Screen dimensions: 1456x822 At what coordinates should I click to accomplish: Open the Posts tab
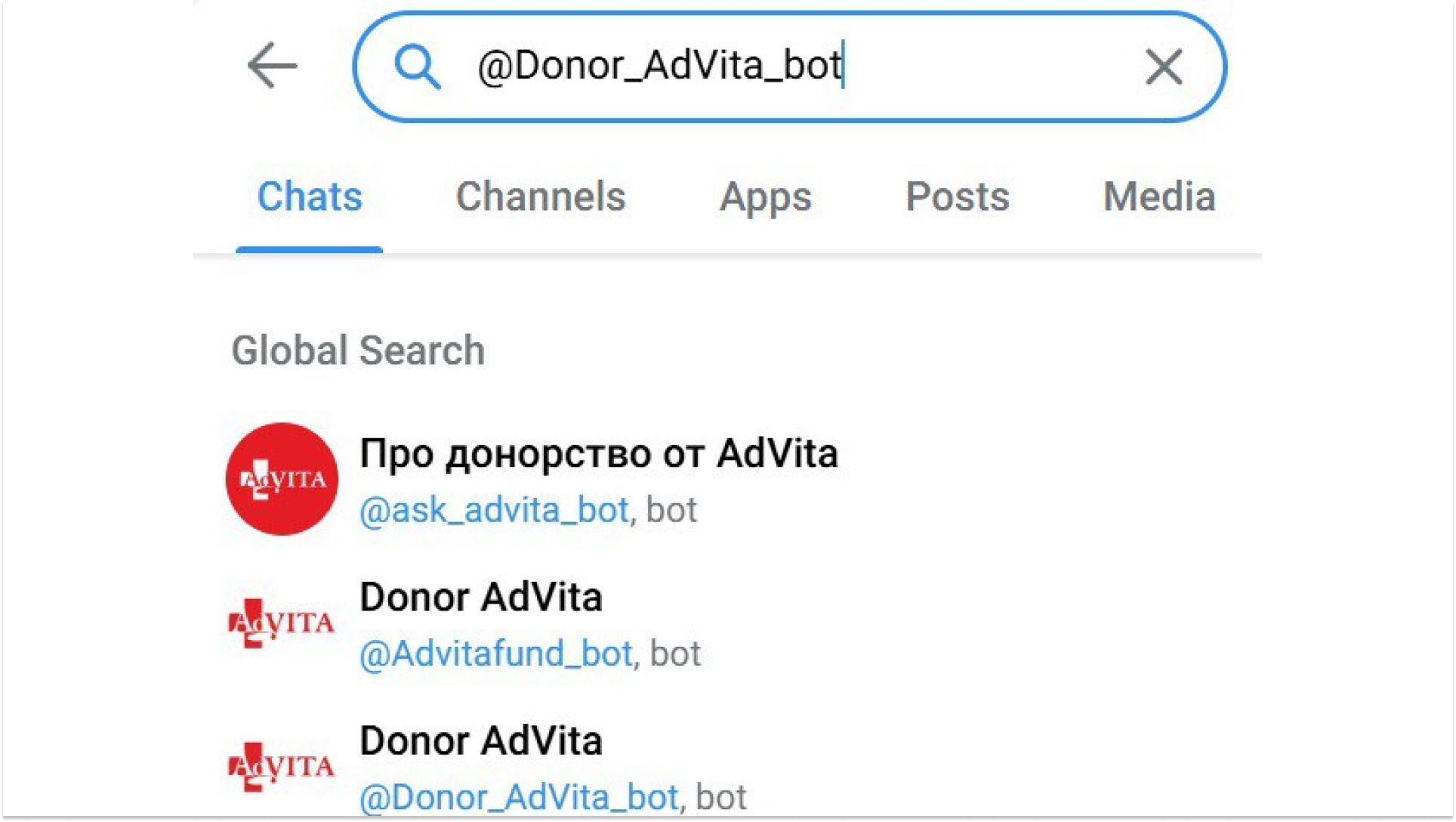[958, 196]
